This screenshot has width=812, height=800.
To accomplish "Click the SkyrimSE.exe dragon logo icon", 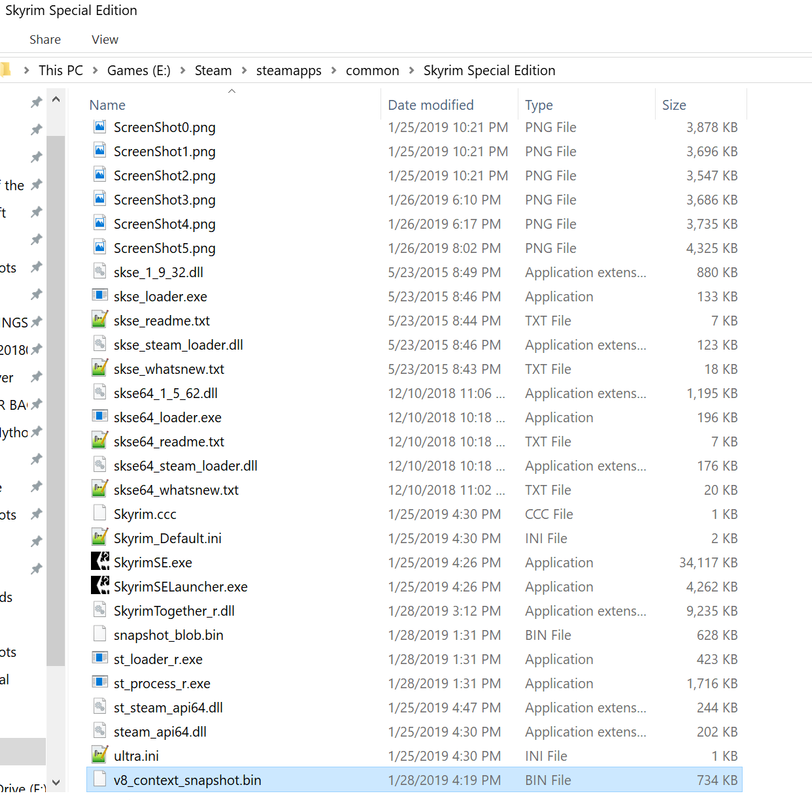I will tap(100, 561).
